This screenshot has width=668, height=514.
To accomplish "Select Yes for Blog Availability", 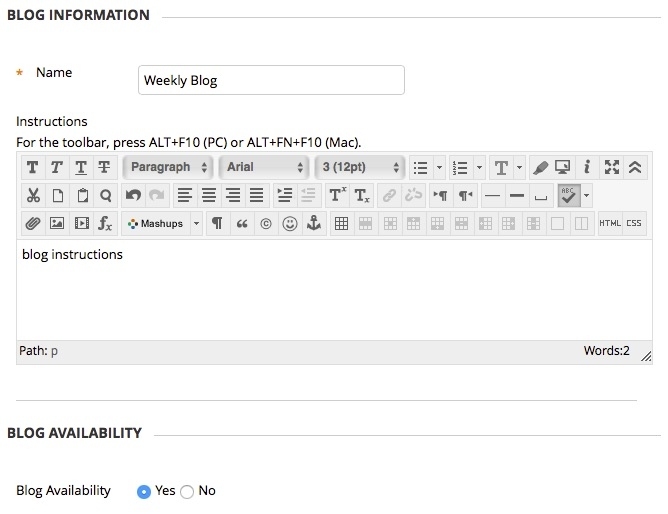I will pos(144,491).
